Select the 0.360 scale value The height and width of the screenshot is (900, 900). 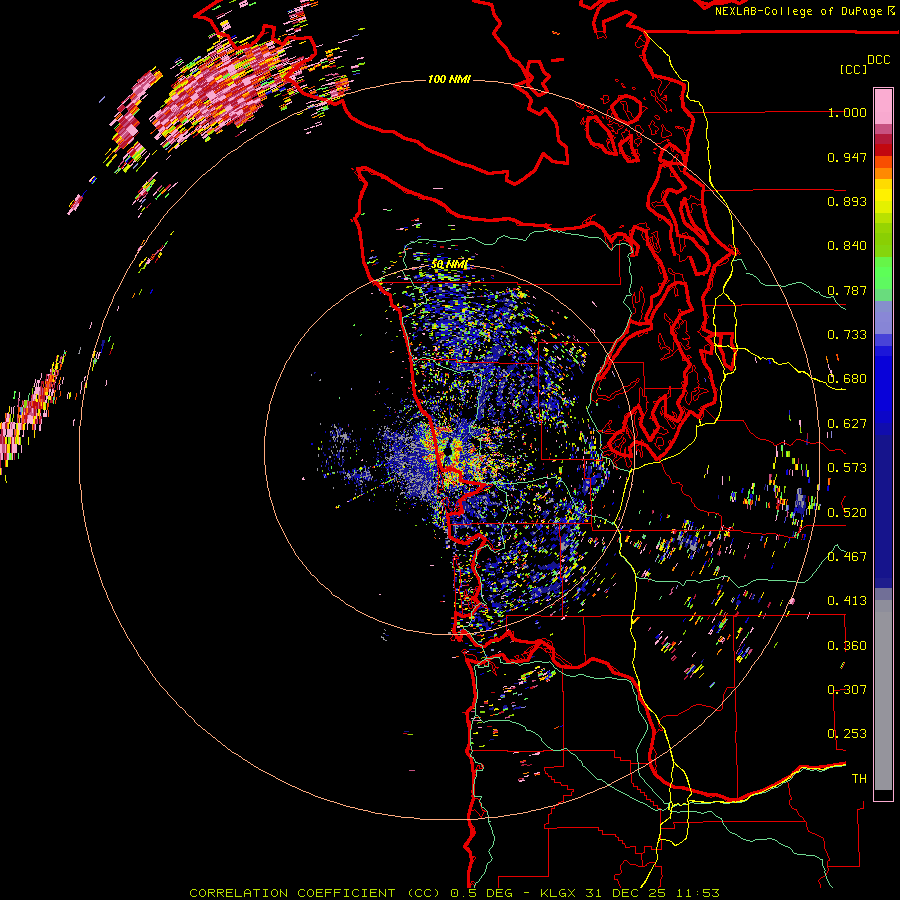coord(847,646)
